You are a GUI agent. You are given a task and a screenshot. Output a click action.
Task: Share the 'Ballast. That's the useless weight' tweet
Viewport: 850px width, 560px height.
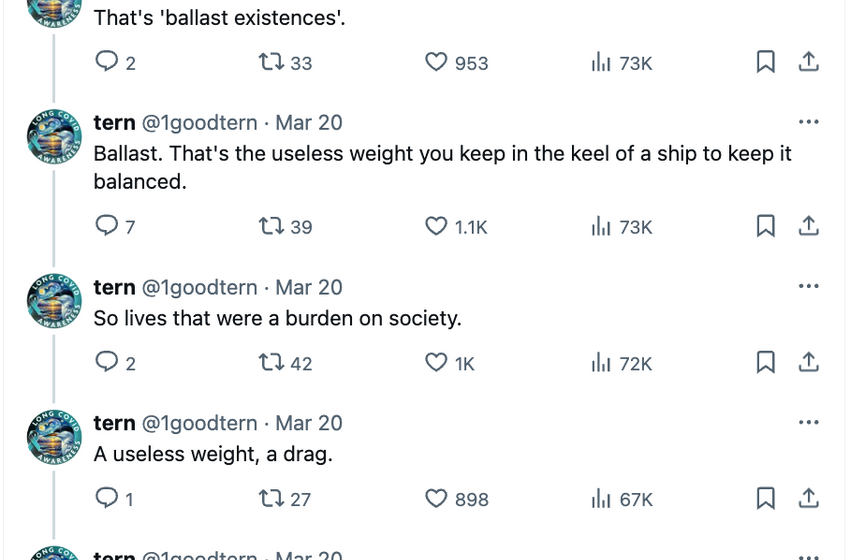click(x=808, y=226)
